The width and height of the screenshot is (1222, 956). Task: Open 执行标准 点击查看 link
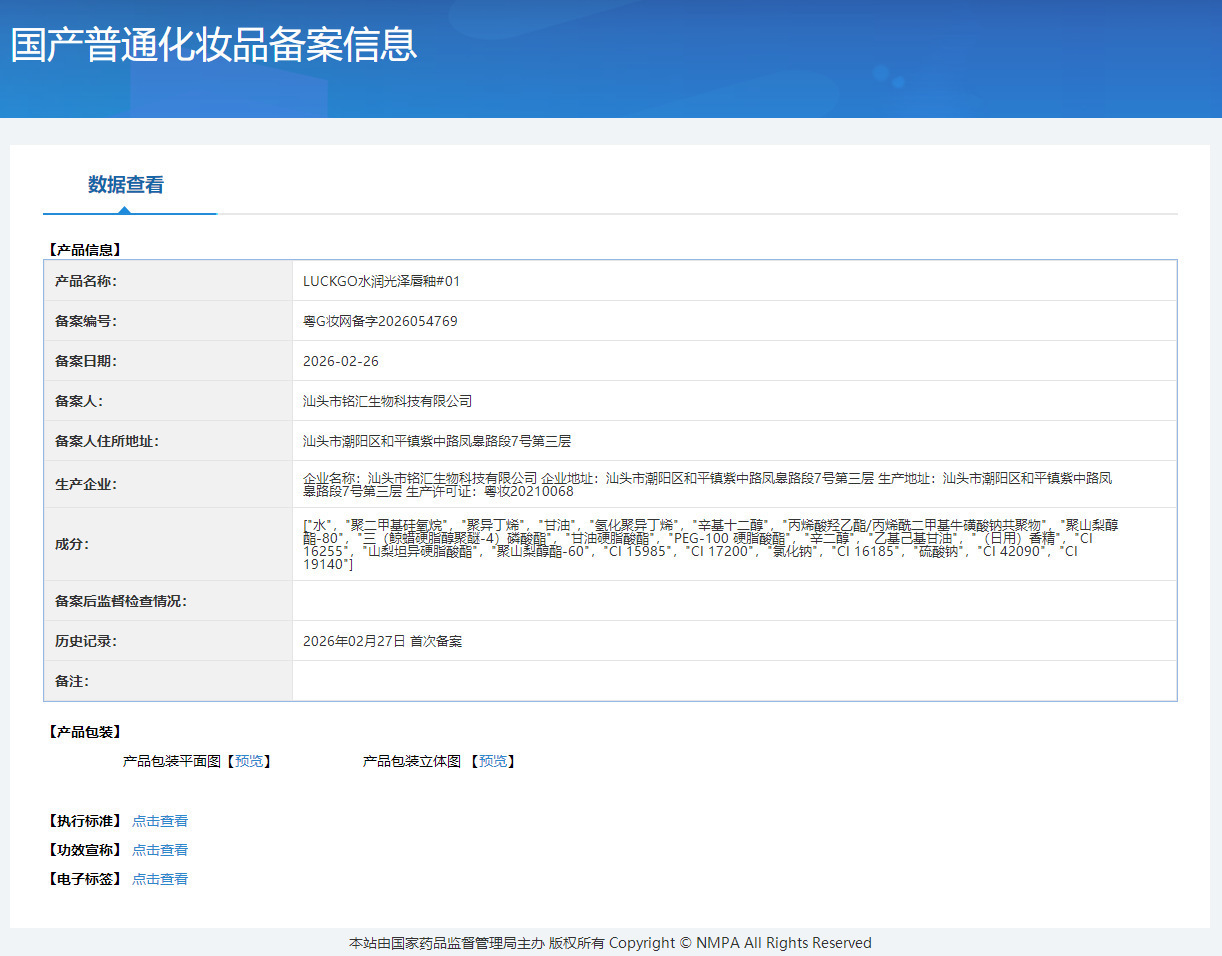[160, 821]
